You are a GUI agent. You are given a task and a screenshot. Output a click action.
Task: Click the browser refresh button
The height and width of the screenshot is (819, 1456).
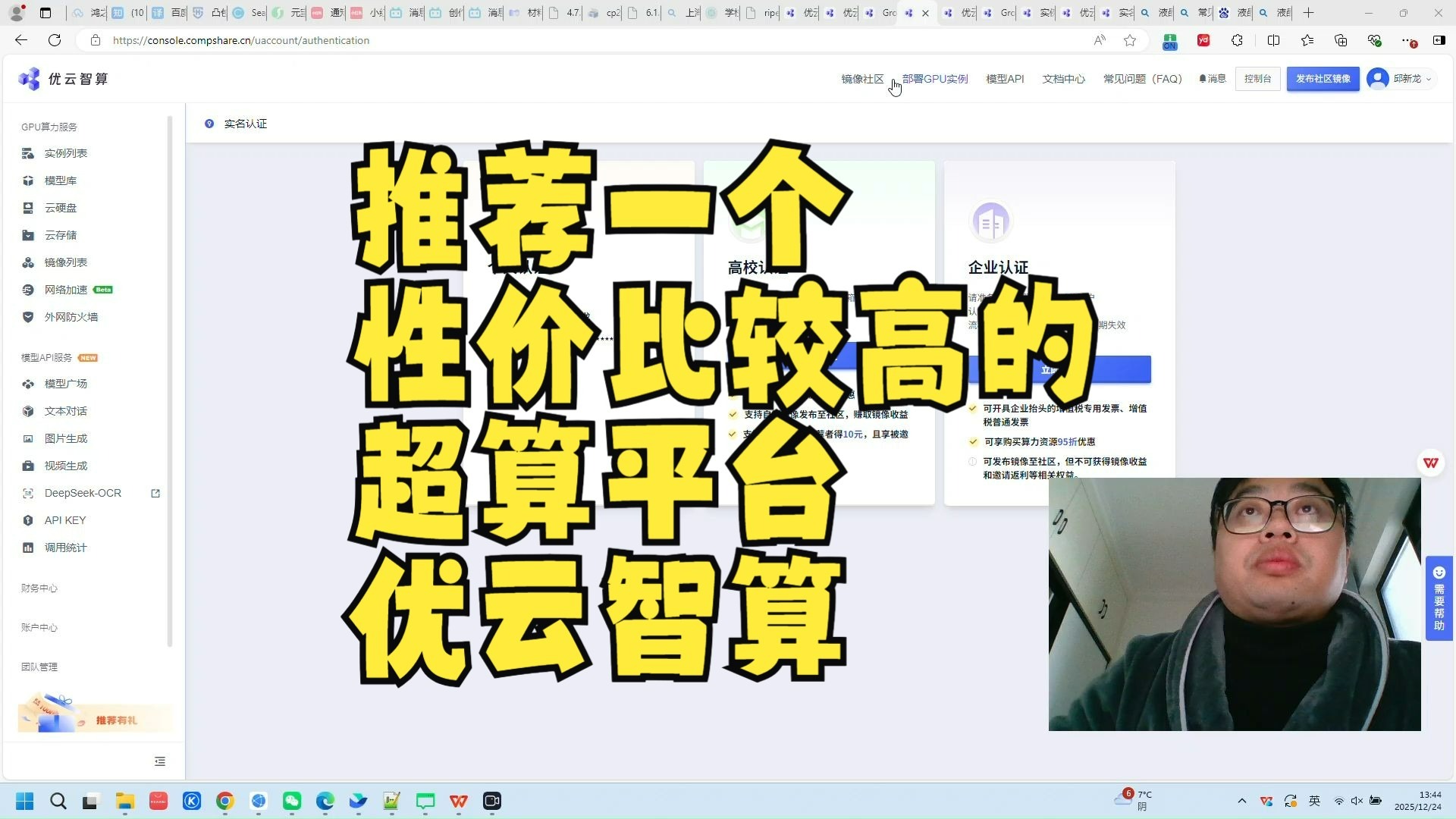tap(55, 40)
